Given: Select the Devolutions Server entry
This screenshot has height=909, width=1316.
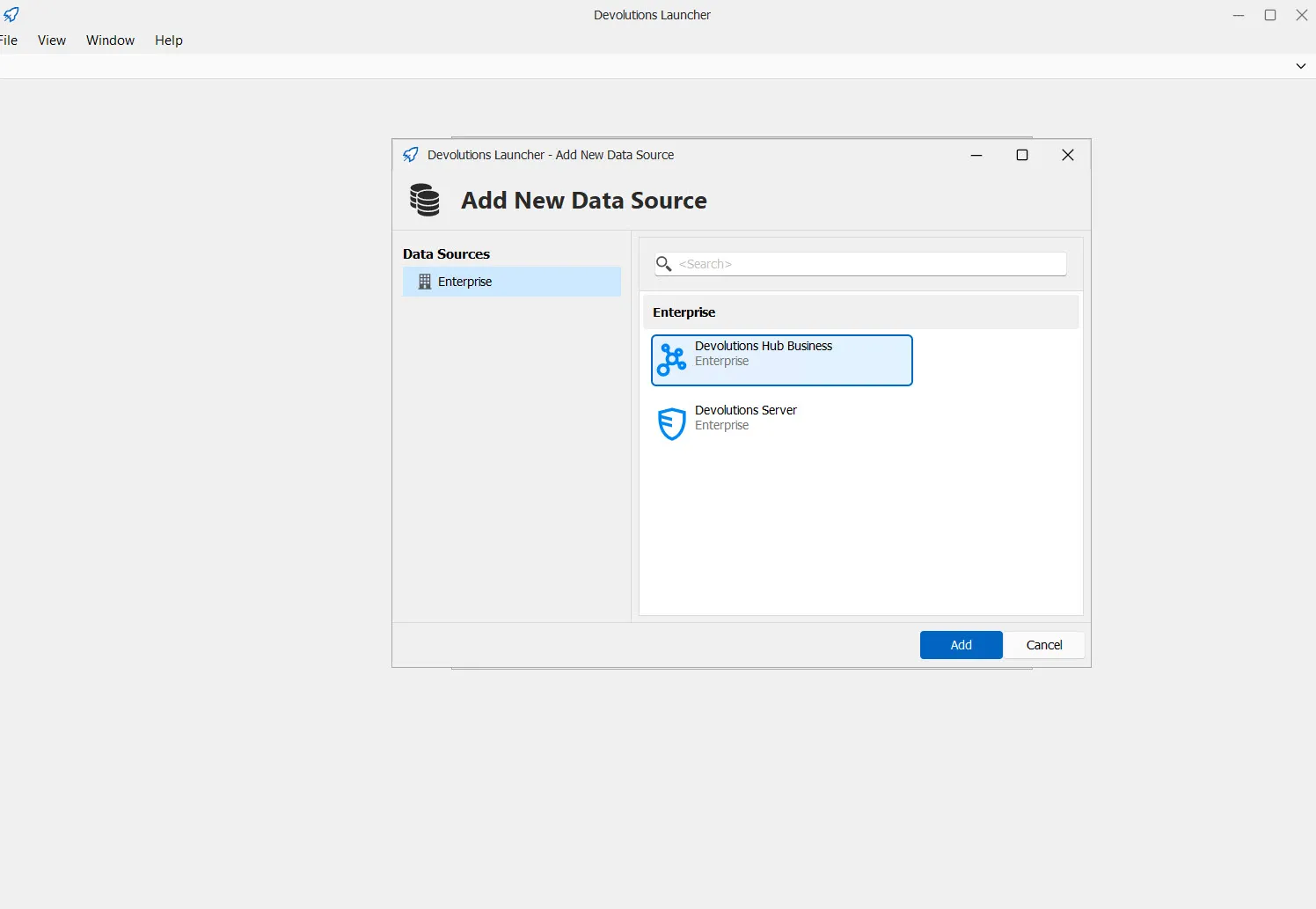Looking at the screenshot, I should coord(782,424).
